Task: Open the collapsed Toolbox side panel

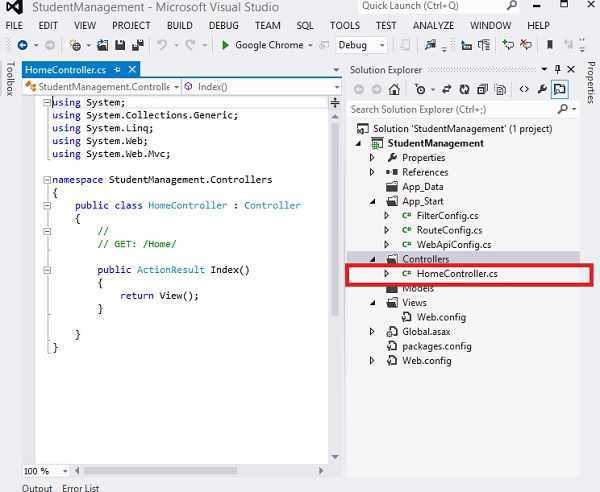Action: (x=10, y=80)
